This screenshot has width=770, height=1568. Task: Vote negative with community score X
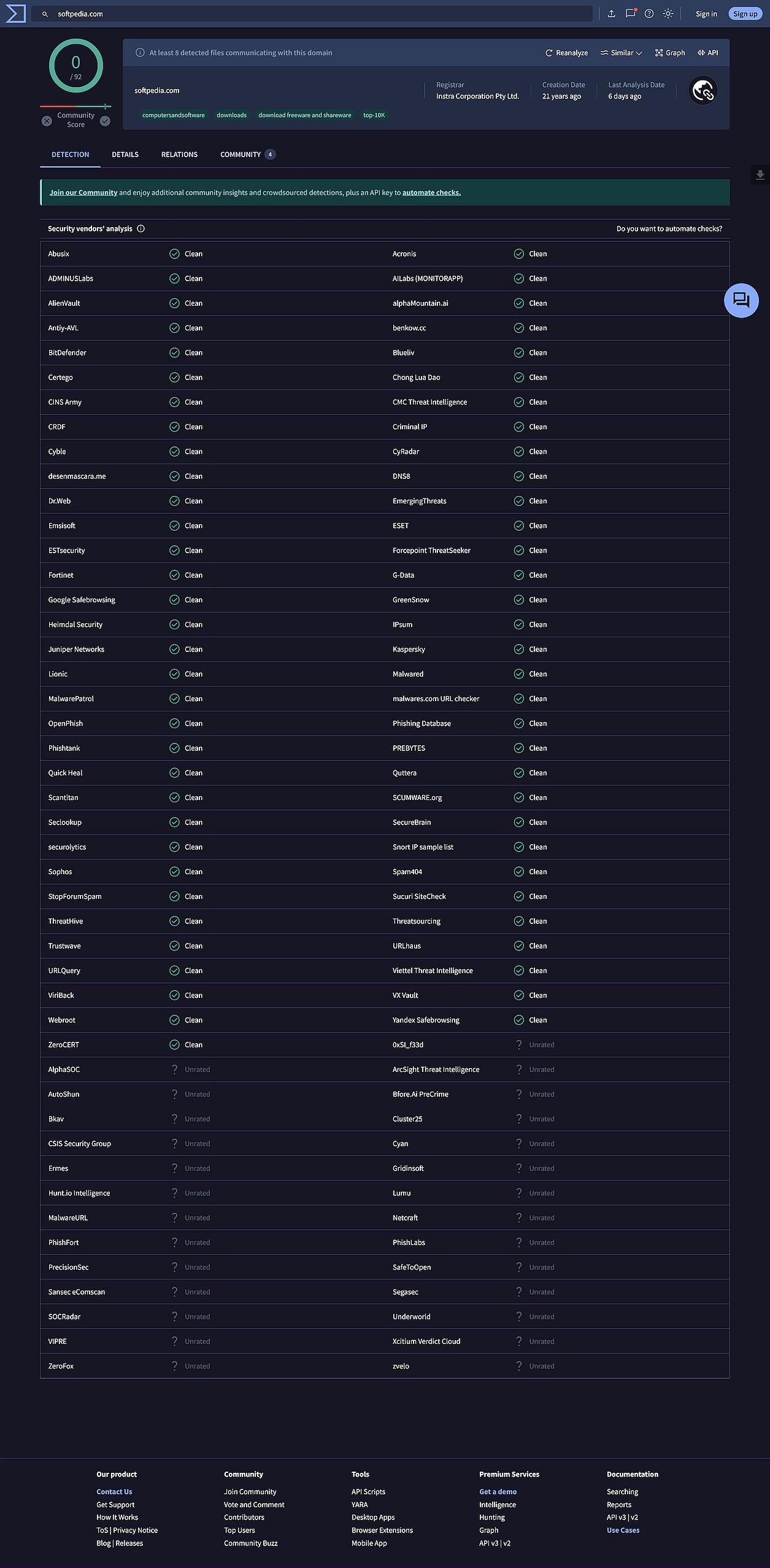click(47, 121)
